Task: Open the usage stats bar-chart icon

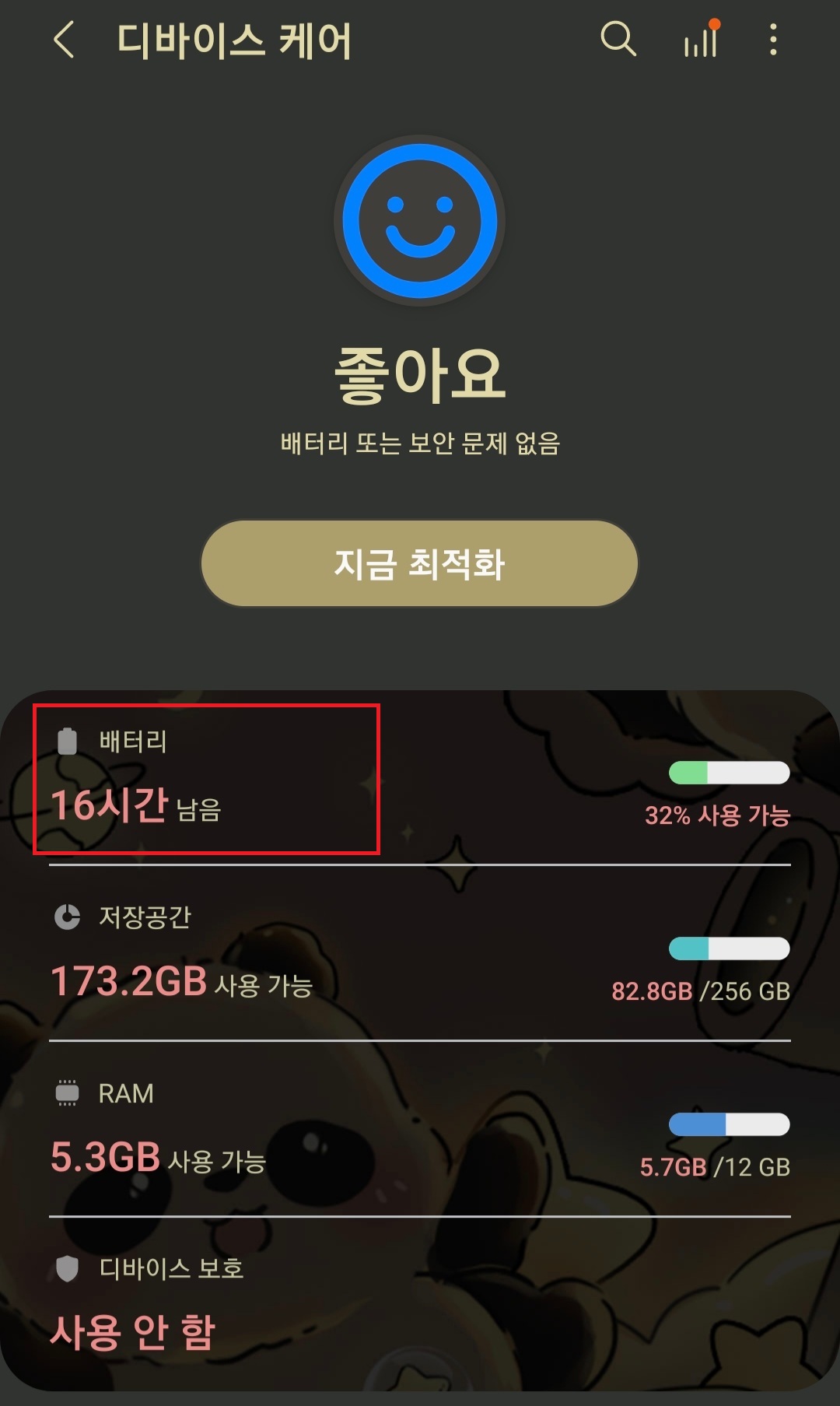Action: (x=702, y=39)
